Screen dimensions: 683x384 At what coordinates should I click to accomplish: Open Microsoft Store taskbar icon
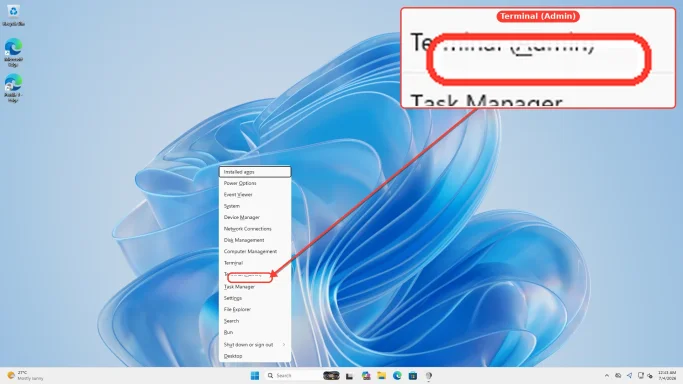[413, 376]
